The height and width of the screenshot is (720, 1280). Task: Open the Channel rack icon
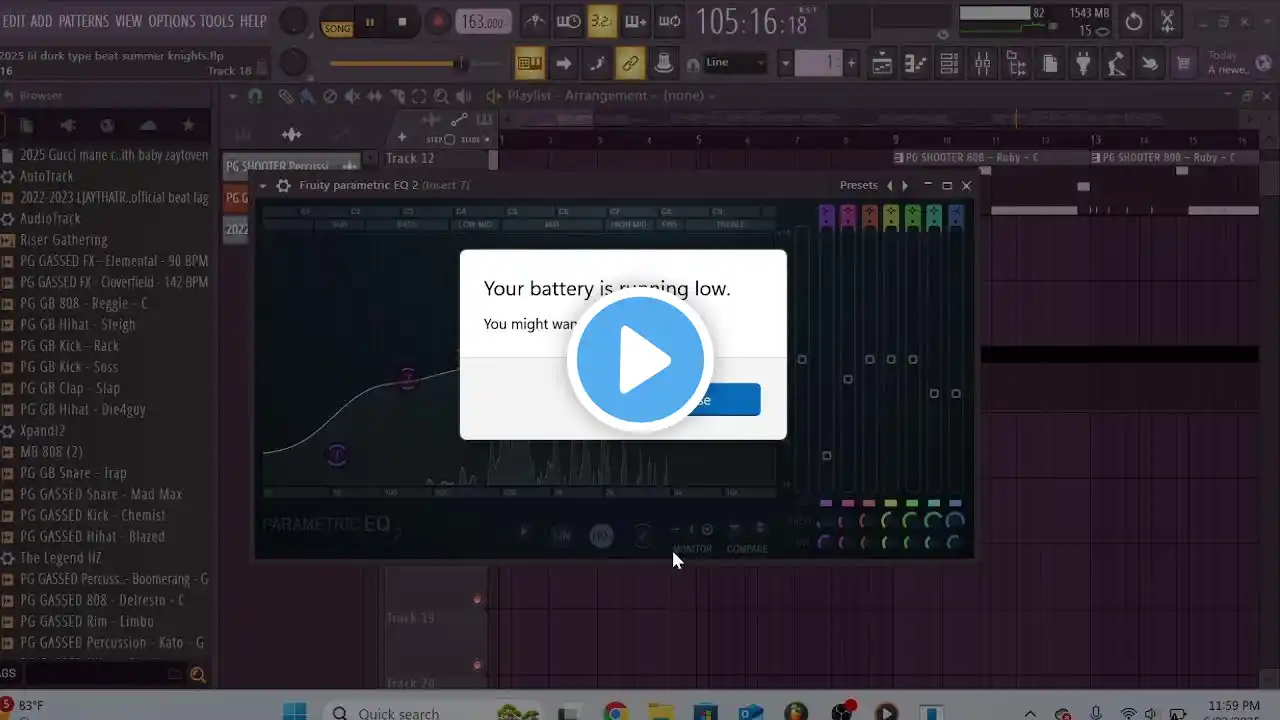click(x=949, y=65)
